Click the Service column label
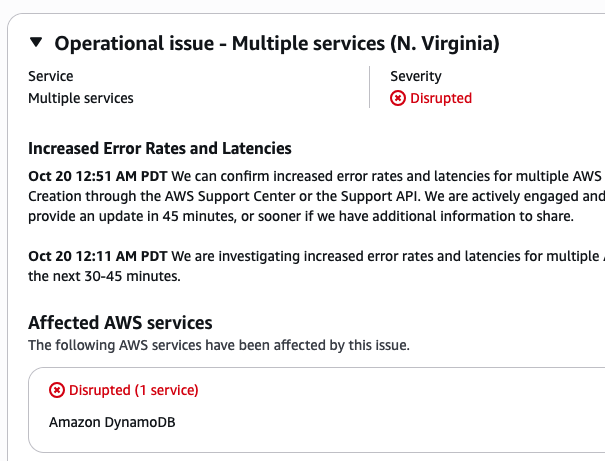Image resolution: width=605 pixels, height=461 pixels. 50,76
